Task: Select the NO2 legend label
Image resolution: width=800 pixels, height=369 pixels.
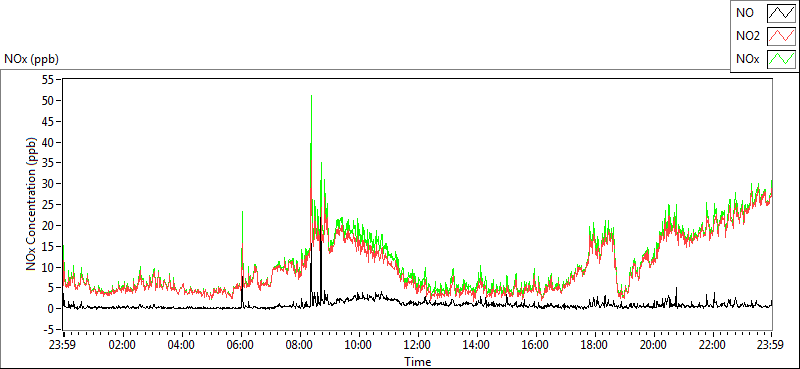Action: tap(748, 36)
